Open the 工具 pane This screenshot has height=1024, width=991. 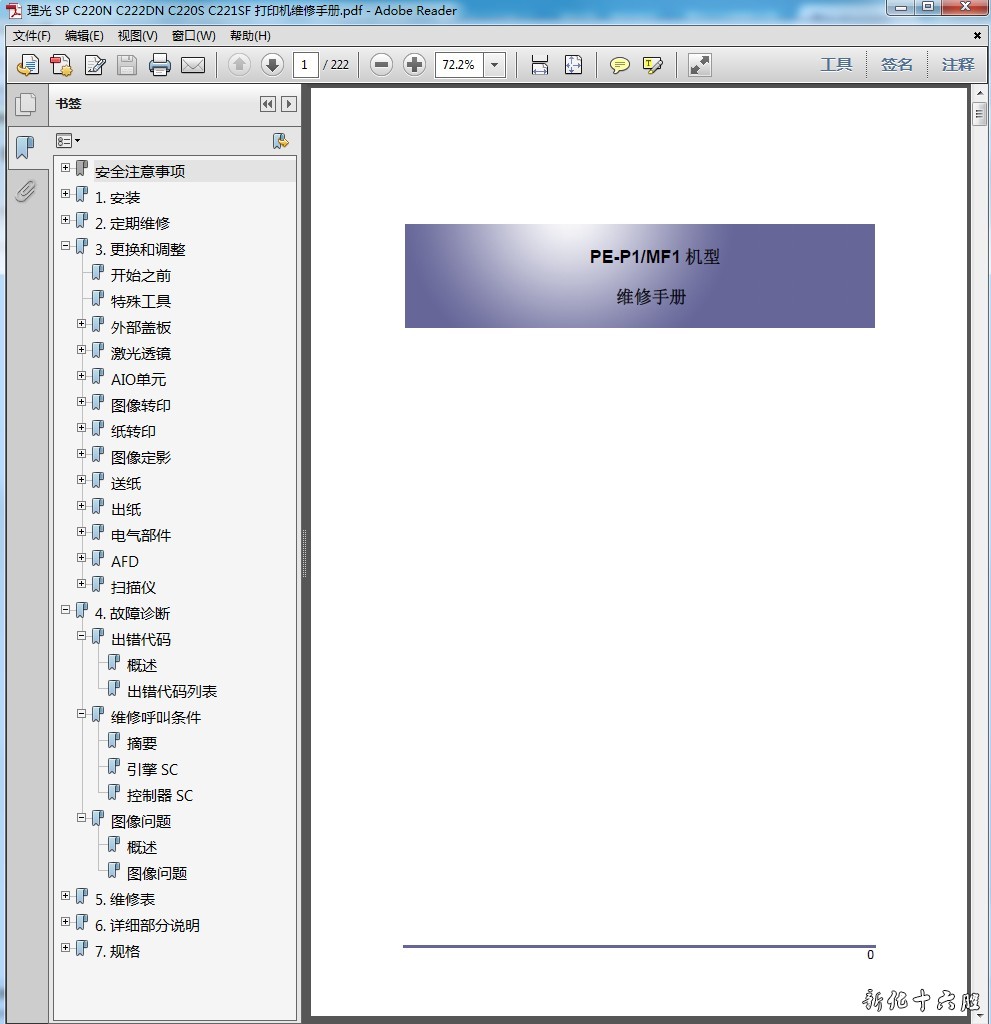[836, 65]
